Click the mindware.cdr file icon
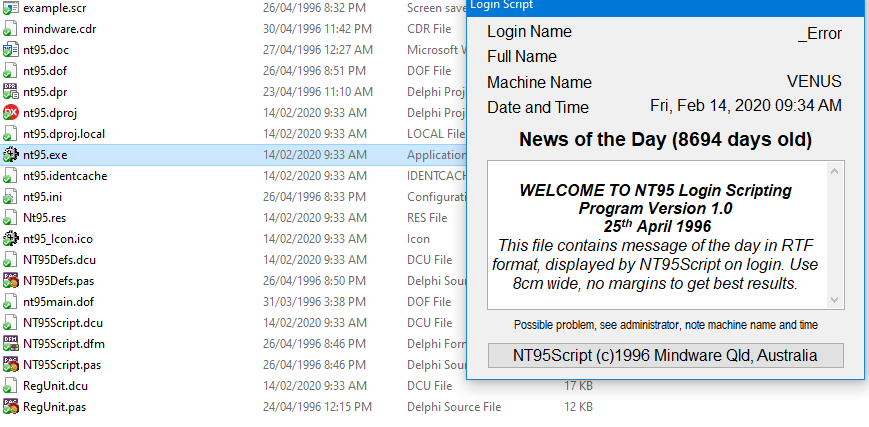Screen dimensions: 869x427 click(x=11, y=29)
